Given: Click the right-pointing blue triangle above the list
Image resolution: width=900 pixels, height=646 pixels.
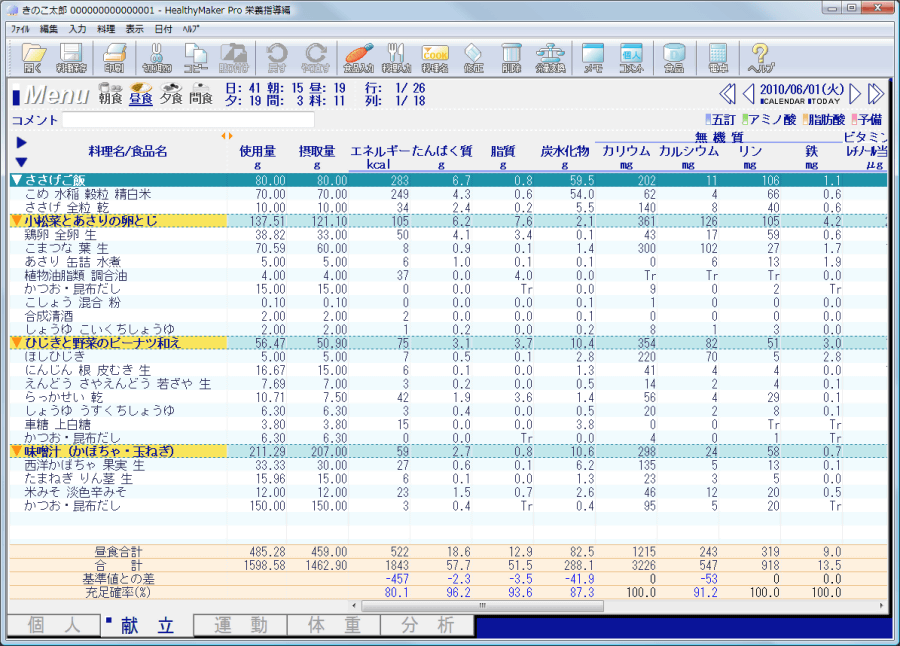Looking at the screenshot, I should click(x=21, y=143).
